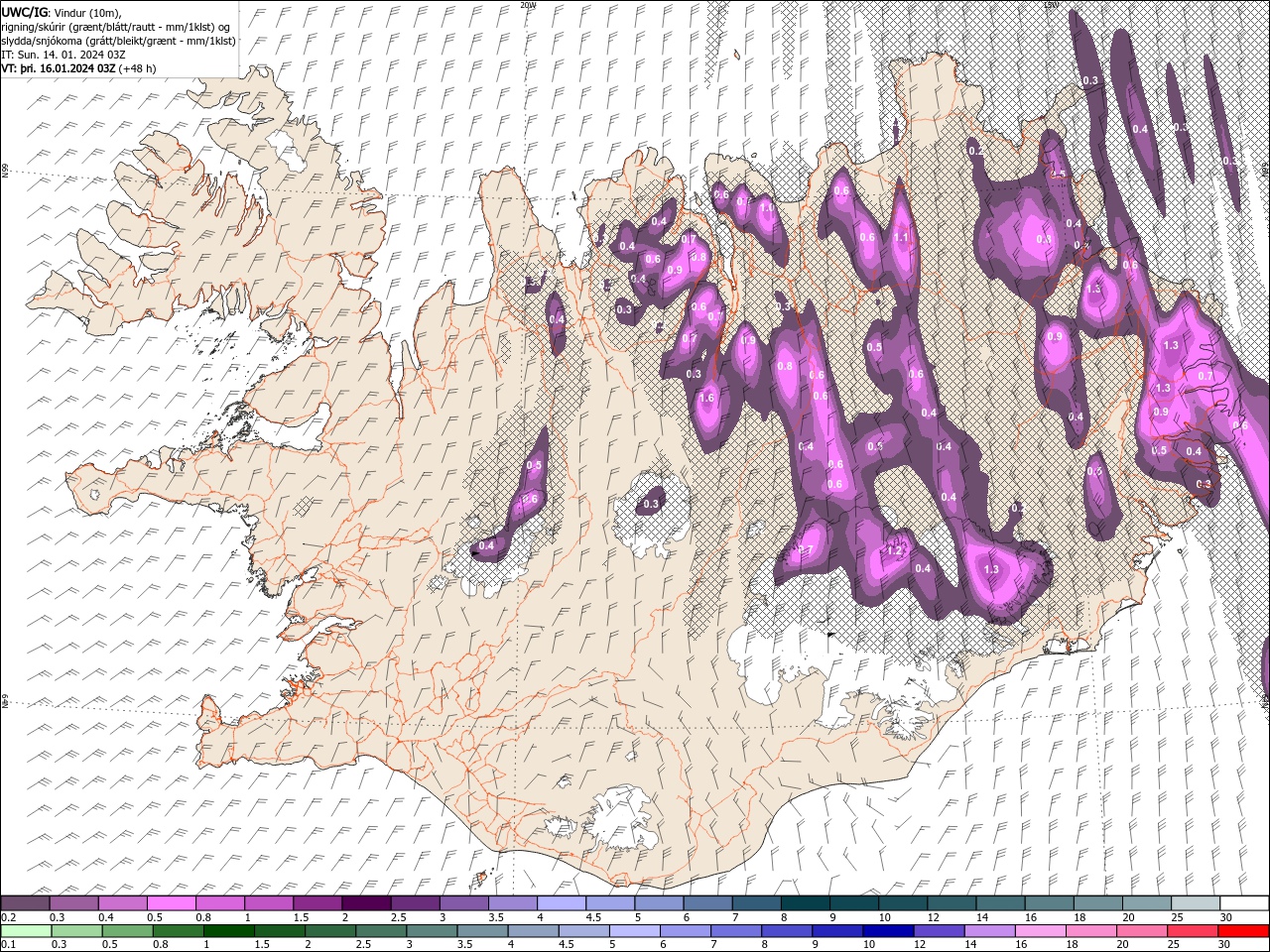Select the white swatch at upper legend's right end
Image resolution: width=1270 pixels, height=952 pixels.
(1244, 903)
